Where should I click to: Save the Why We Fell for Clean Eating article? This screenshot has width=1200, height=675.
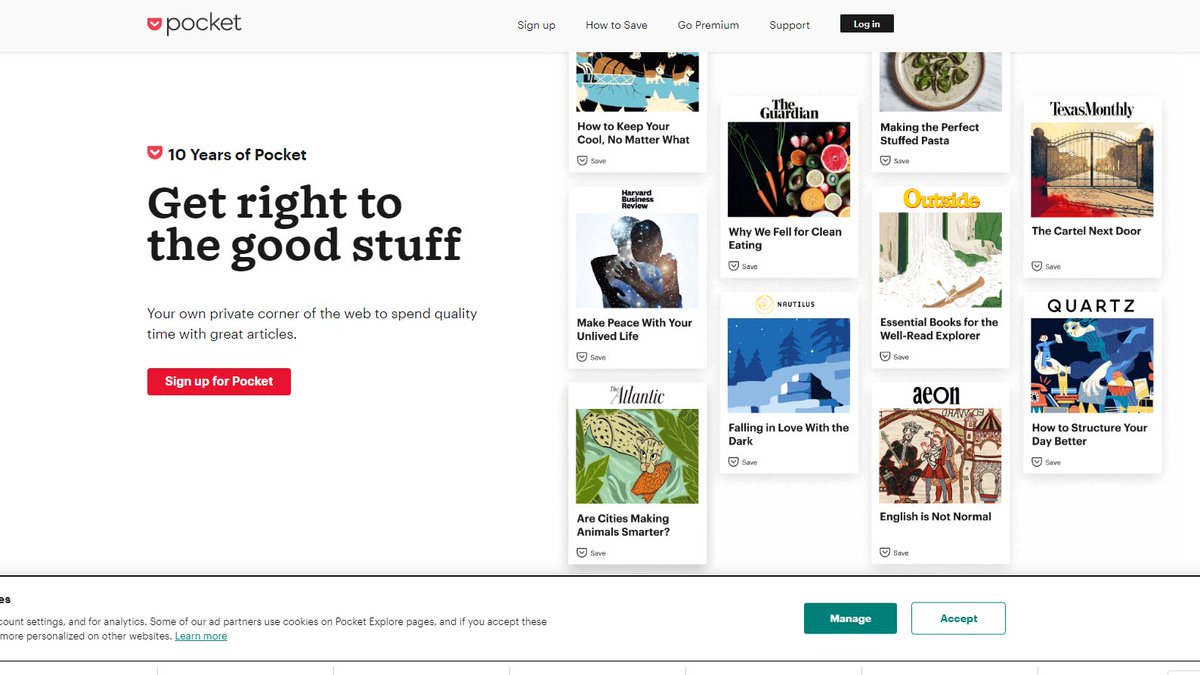743,266
